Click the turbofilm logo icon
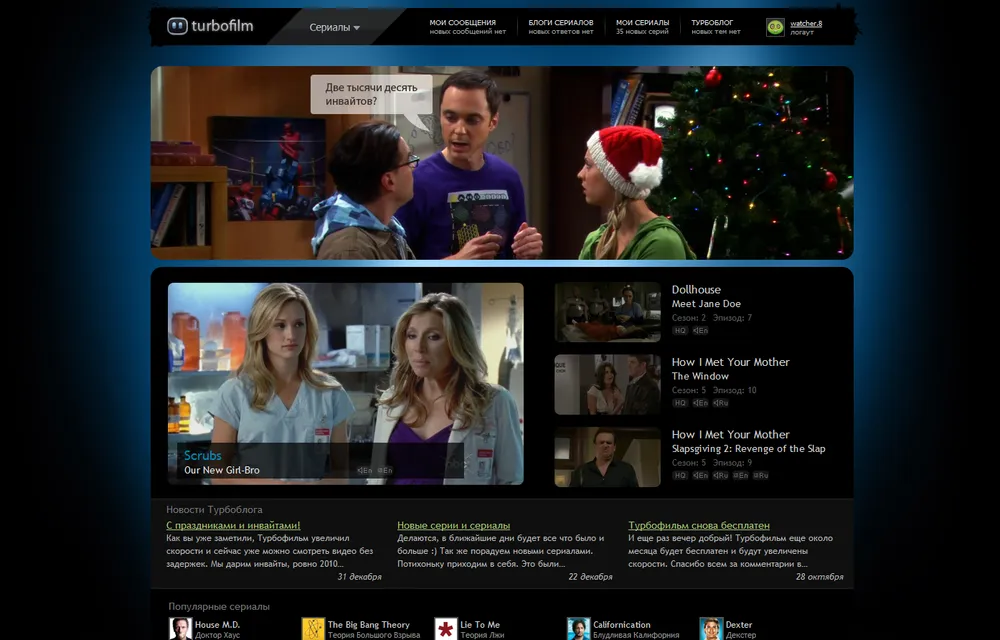This screenshot has height=640, width=1000. [177, 26]
